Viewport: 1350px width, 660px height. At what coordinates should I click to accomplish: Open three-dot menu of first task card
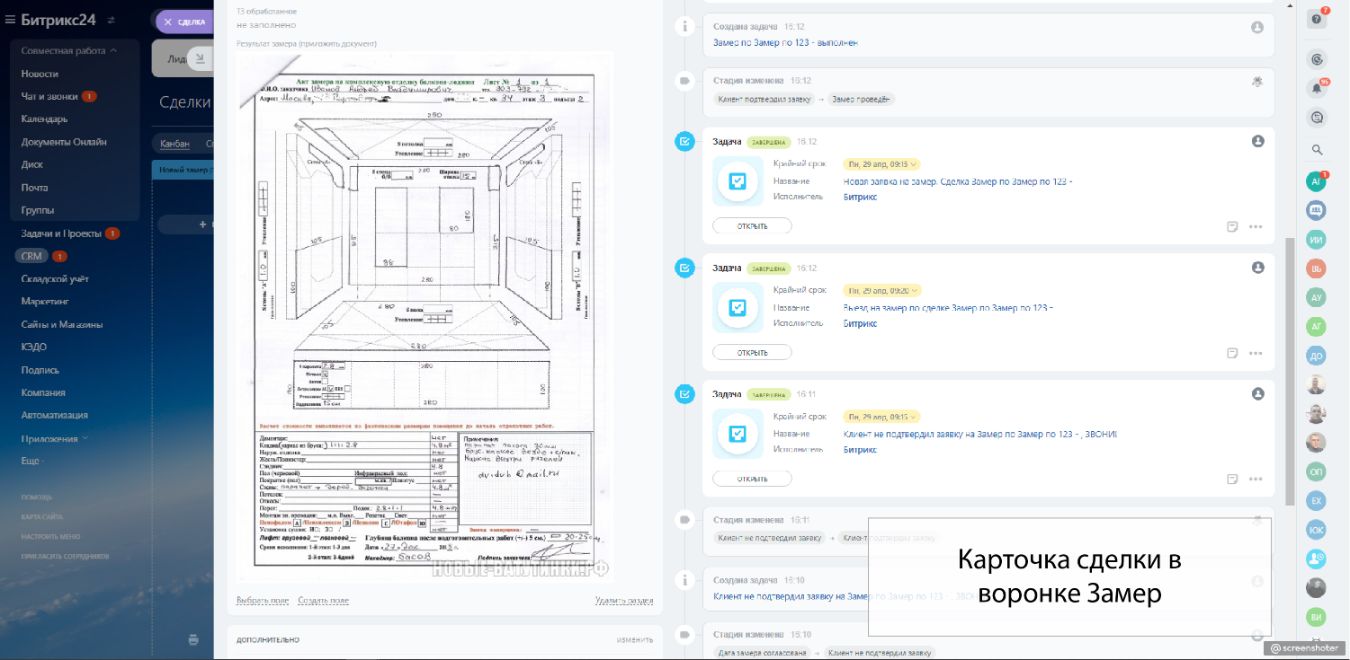tap(1255, 227)
